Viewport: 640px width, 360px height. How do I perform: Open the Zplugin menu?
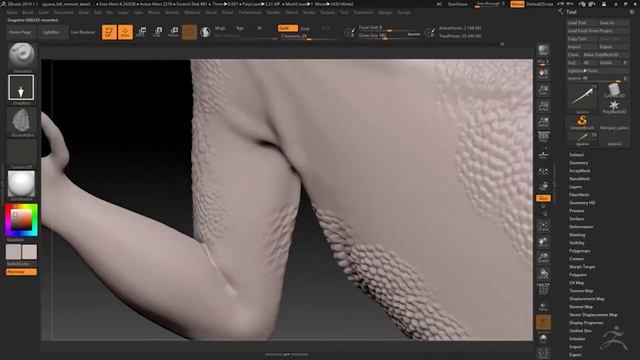(385, 13)
